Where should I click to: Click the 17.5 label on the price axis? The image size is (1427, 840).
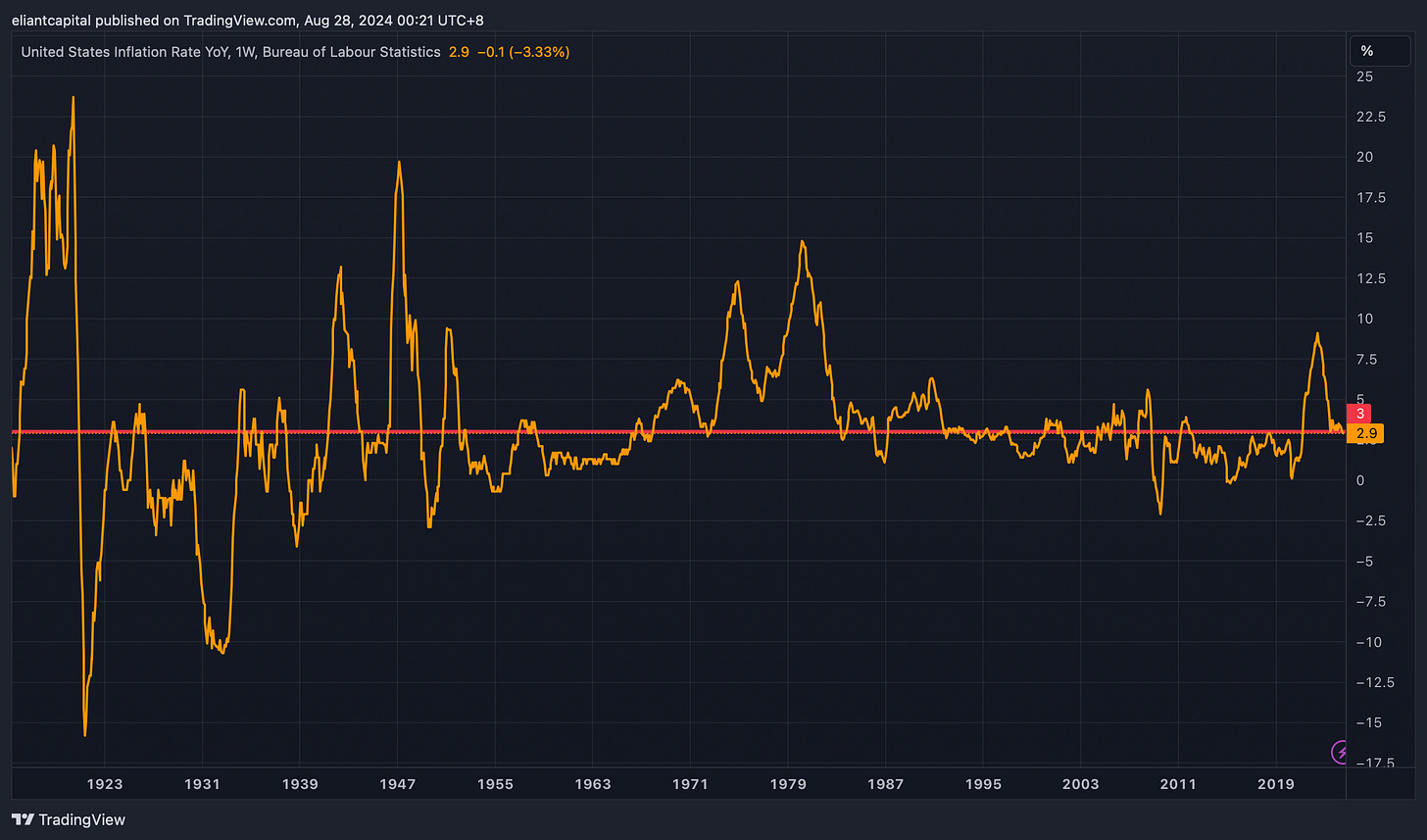tap(1369, 197)
